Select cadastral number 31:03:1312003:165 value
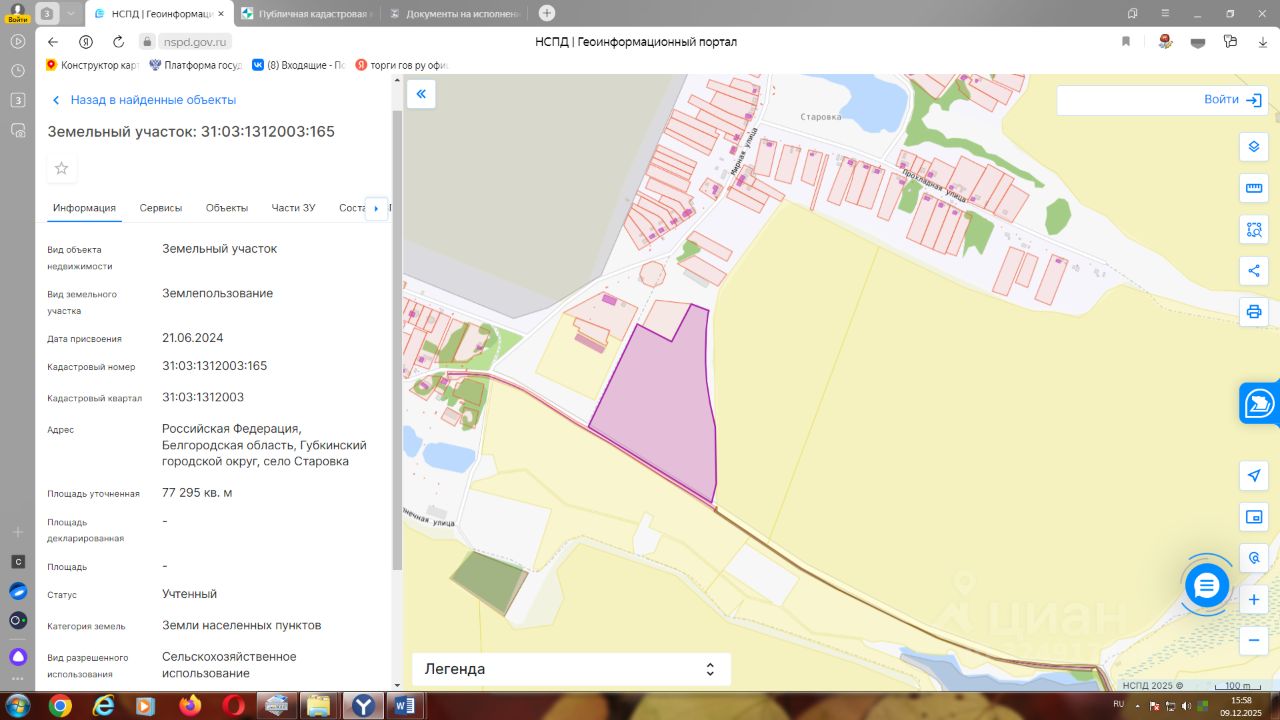Screen dimensions: 1280x720 tap(215, 366)
